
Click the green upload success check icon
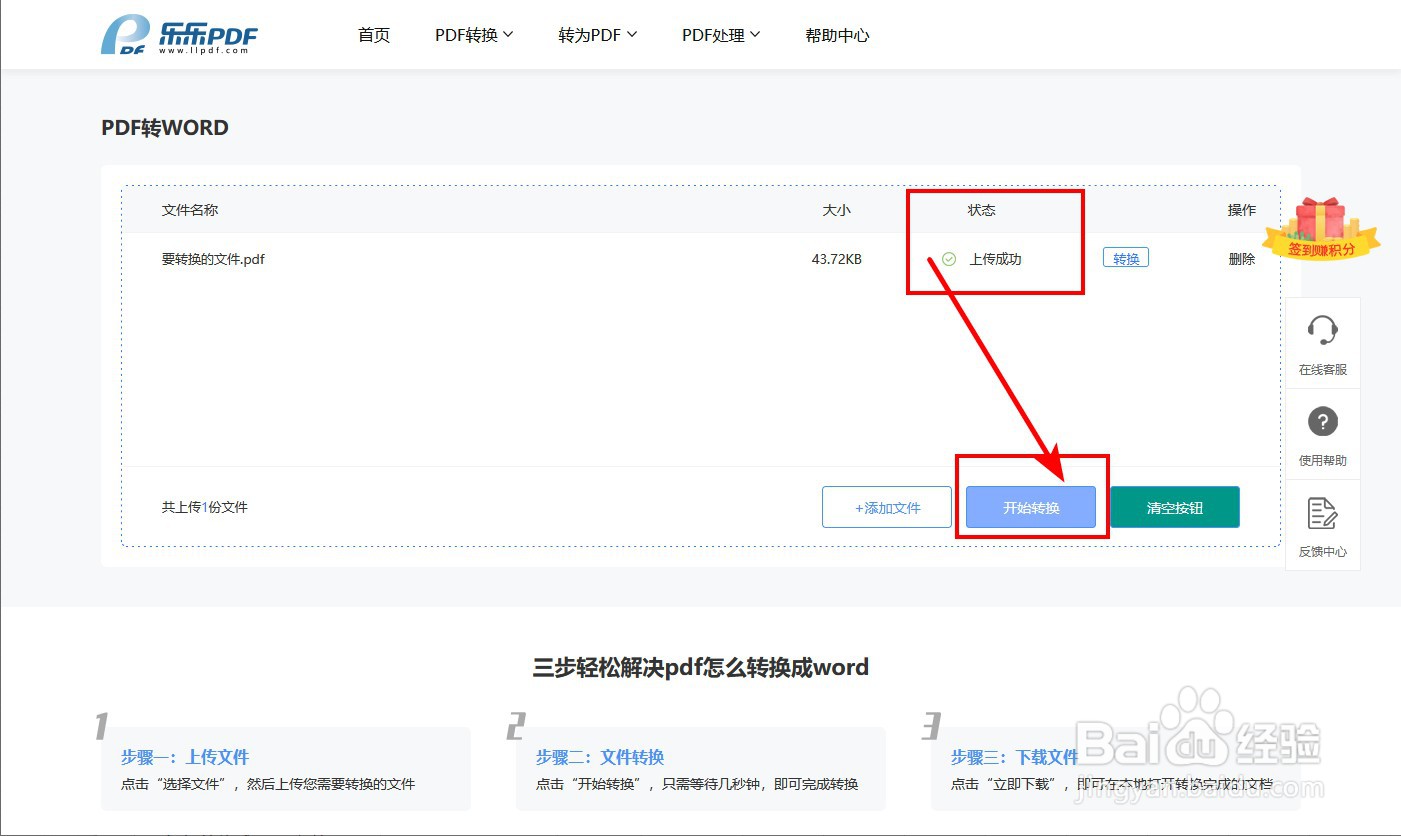tap(948, 258)
